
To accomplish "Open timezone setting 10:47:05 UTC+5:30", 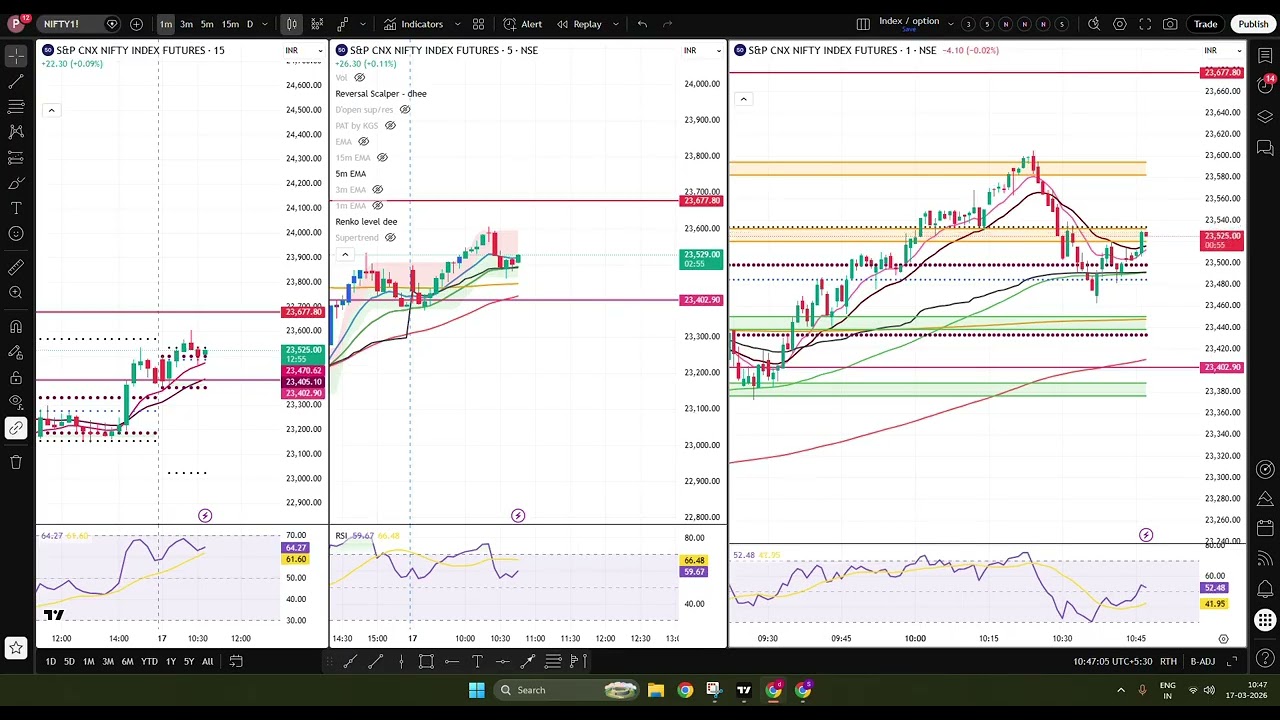I will pos(1112,661).
